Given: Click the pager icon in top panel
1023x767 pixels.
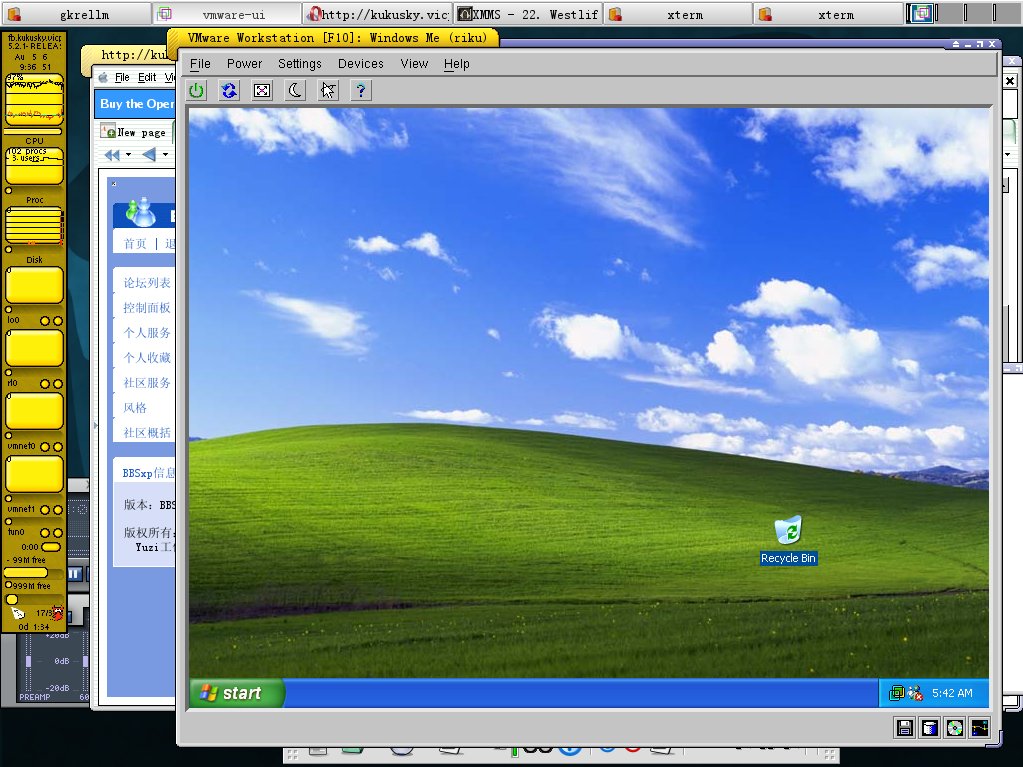Looking at the screenshot, I should pyautogui.click(x=921, y=14).
